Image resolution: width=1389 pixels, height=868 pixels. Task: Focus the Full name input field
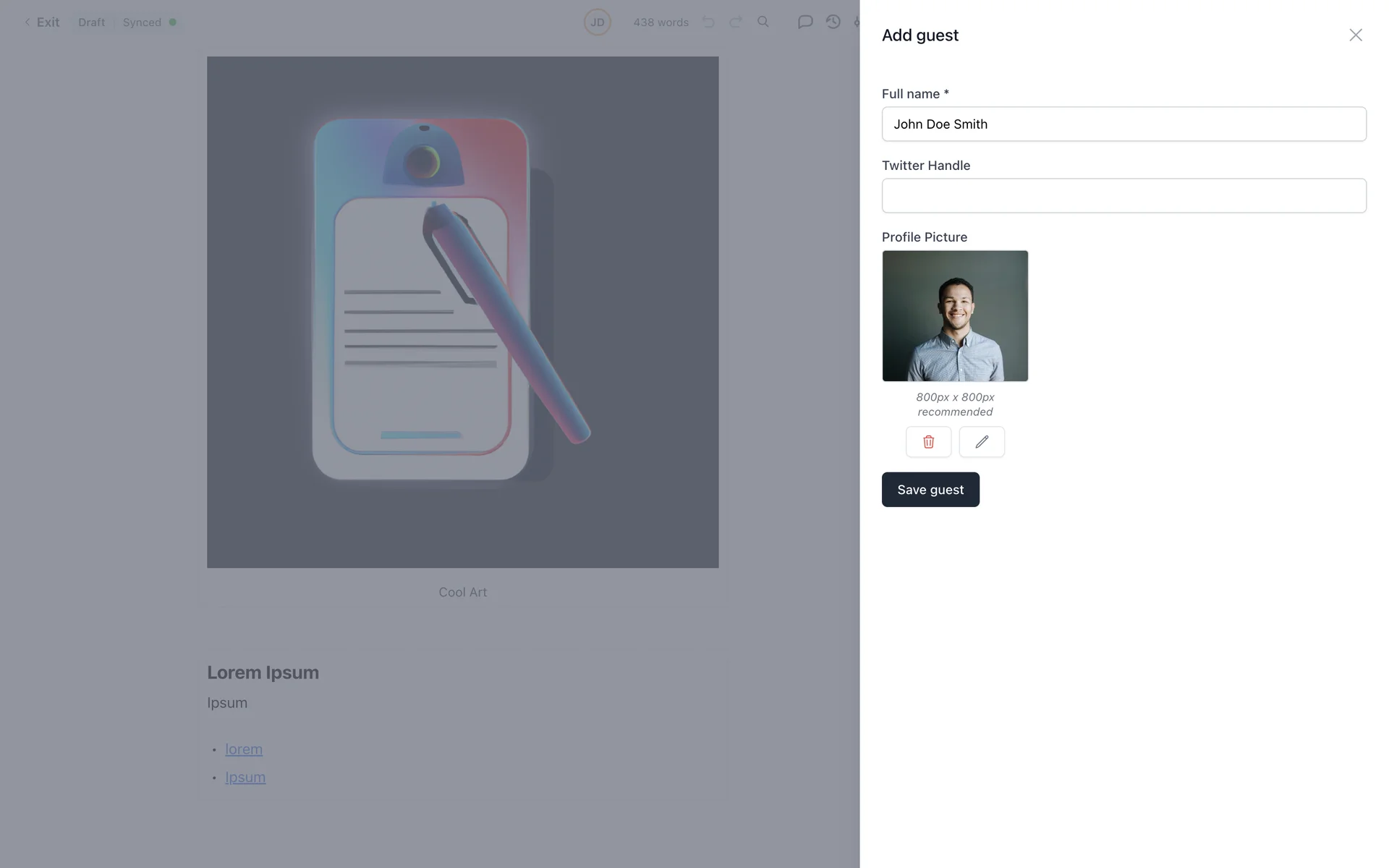click(1124, 124)
